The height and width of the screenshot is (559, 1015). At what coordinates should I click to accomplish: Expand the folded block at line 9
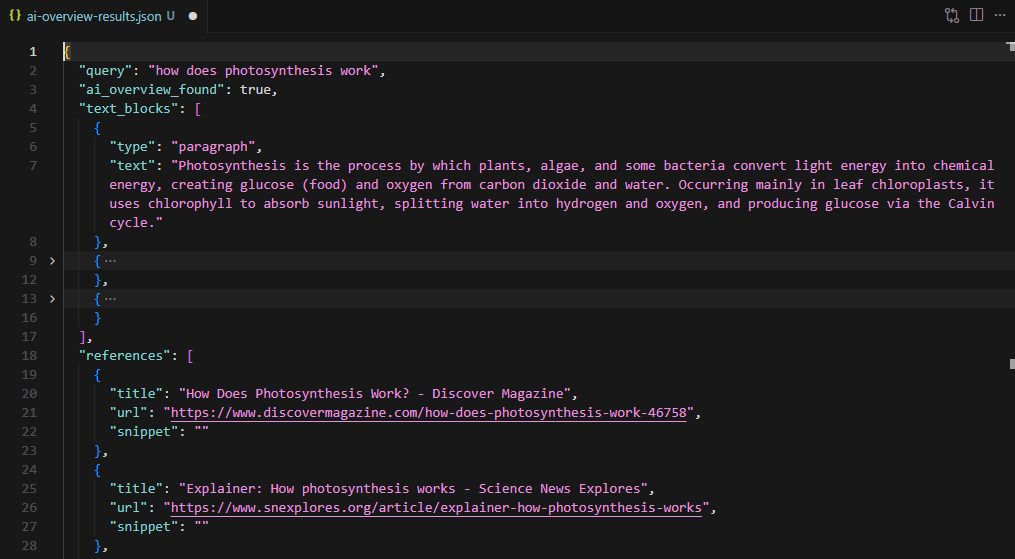click(x=52, y=261)
